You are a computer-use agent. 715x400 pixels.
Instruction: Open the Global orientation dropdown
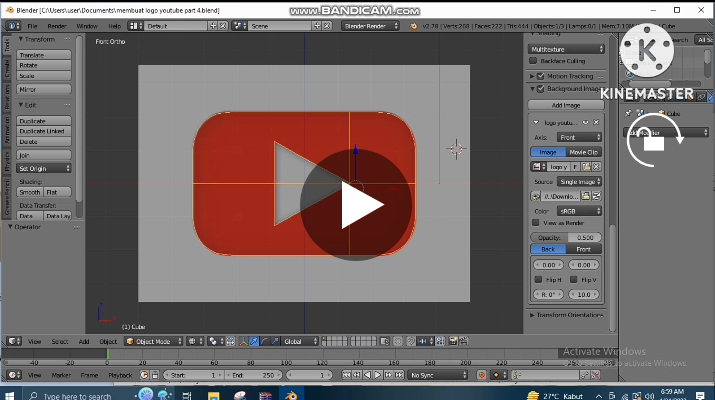[x=300, y=342]
